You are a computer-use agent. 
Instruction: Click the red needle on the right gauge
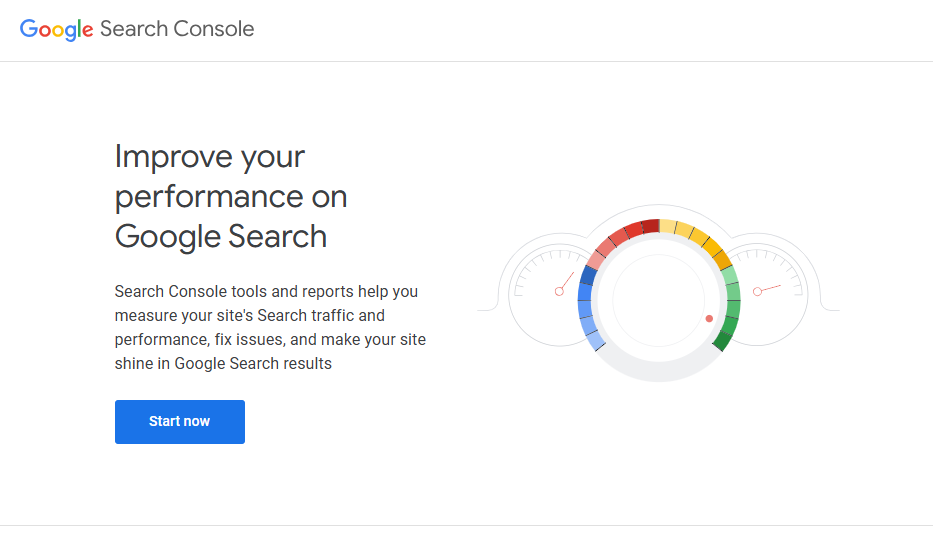768,289
